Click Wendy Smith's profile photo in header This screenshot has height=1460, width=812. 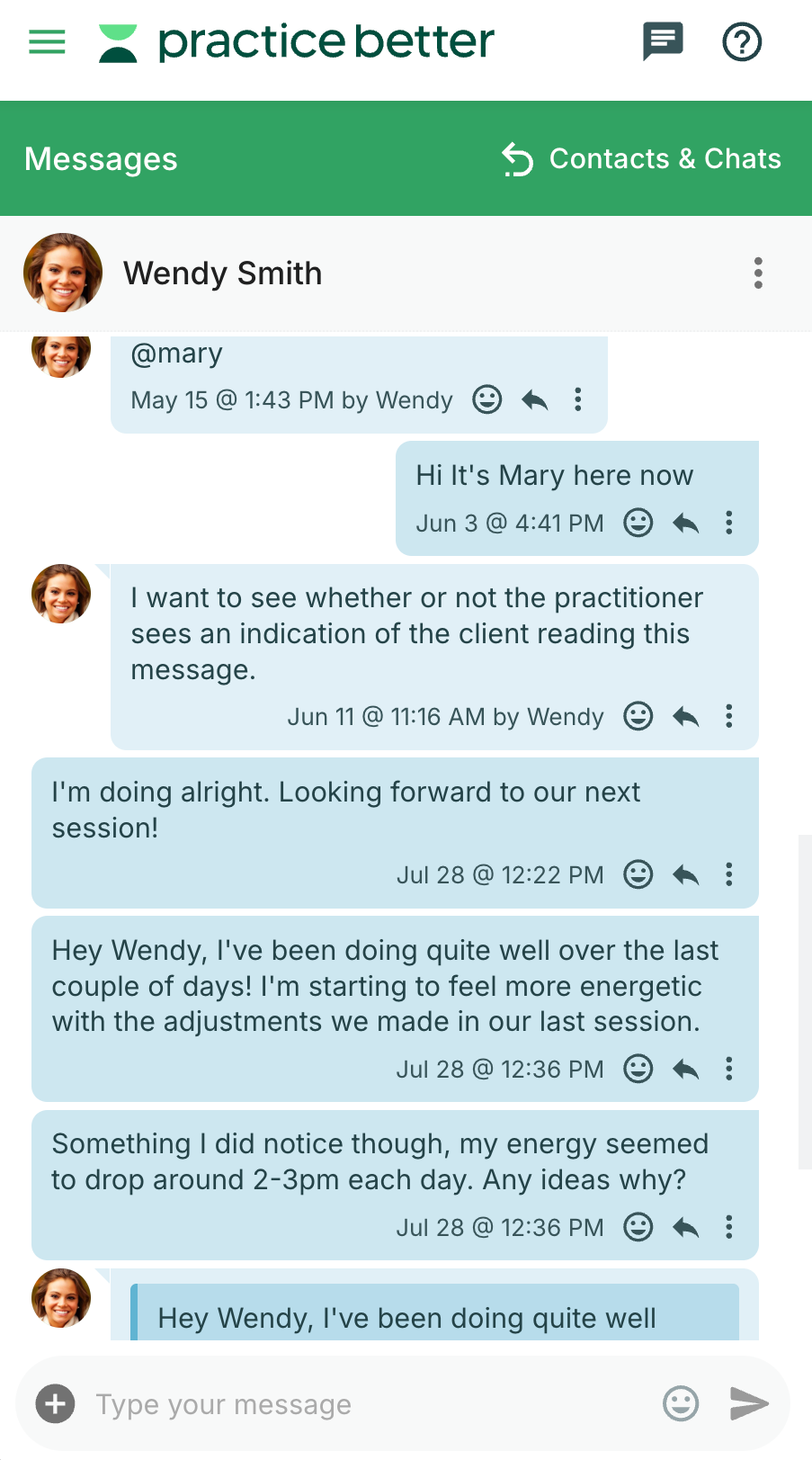pyautogui.click(x=63, y=273)
